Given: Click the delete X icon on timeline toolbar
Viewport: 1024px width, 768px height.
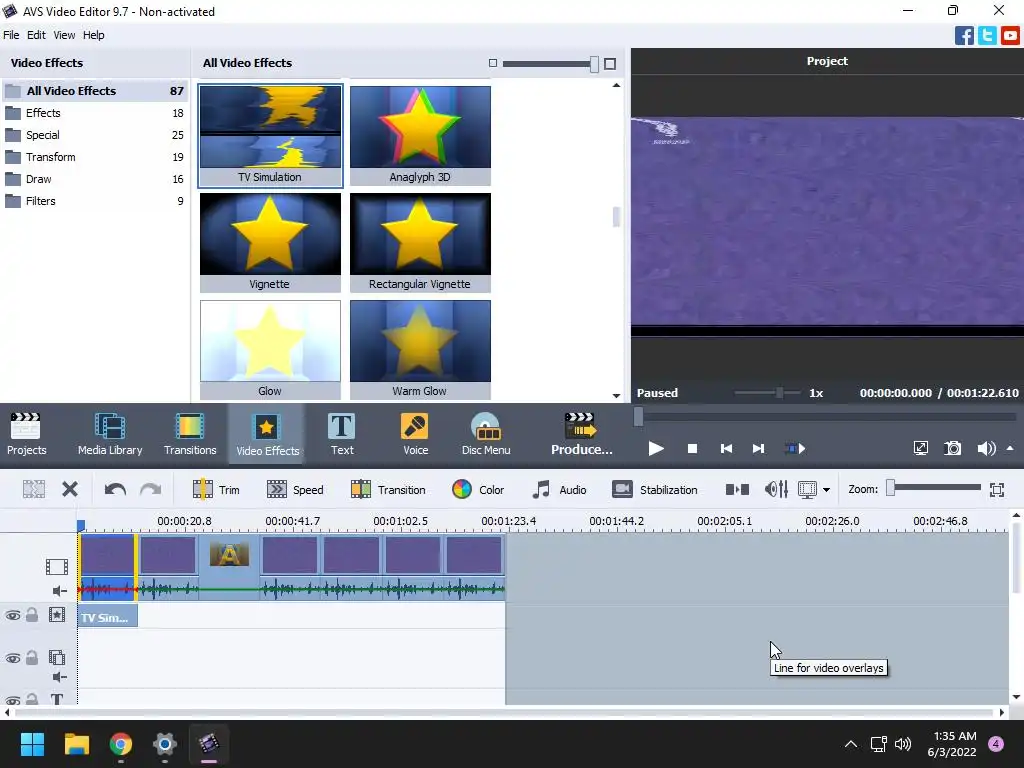Looking at the screenshot, I should click(70, 489).
